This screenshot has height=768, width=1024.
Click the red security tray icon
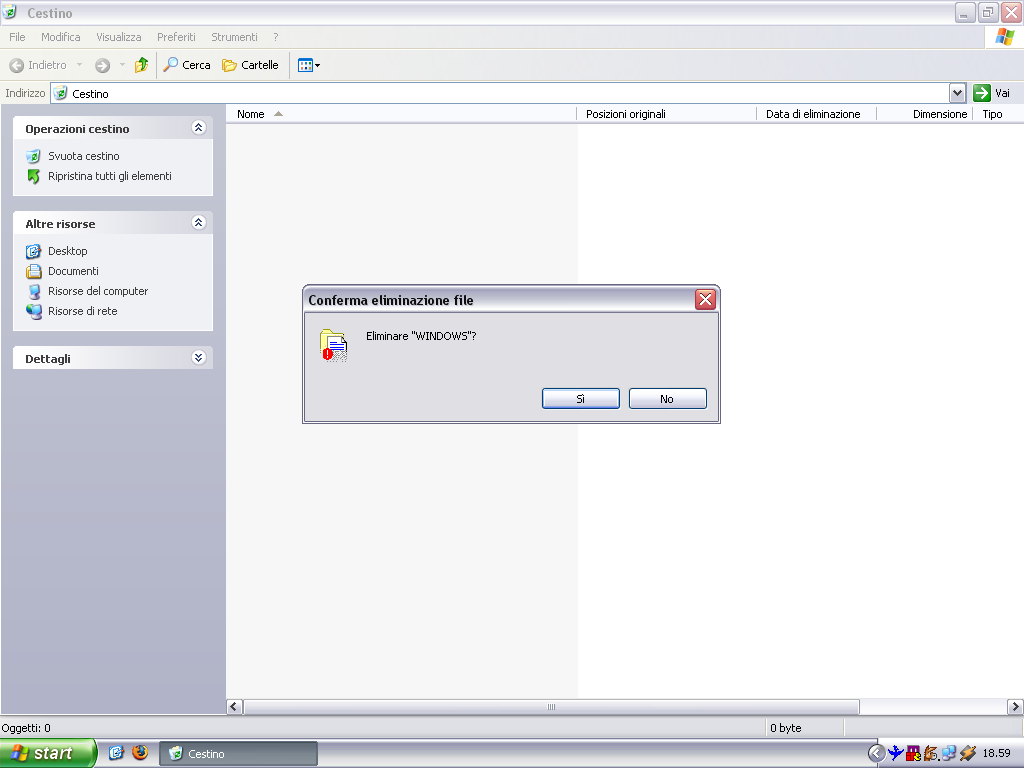pos(914,754)
